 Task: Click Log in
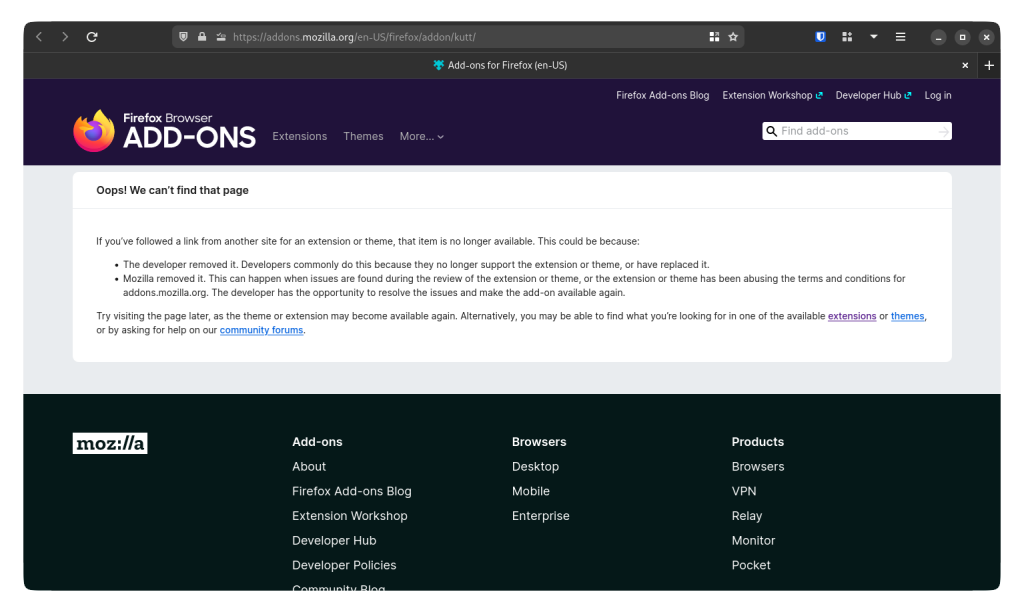(938, 95)
